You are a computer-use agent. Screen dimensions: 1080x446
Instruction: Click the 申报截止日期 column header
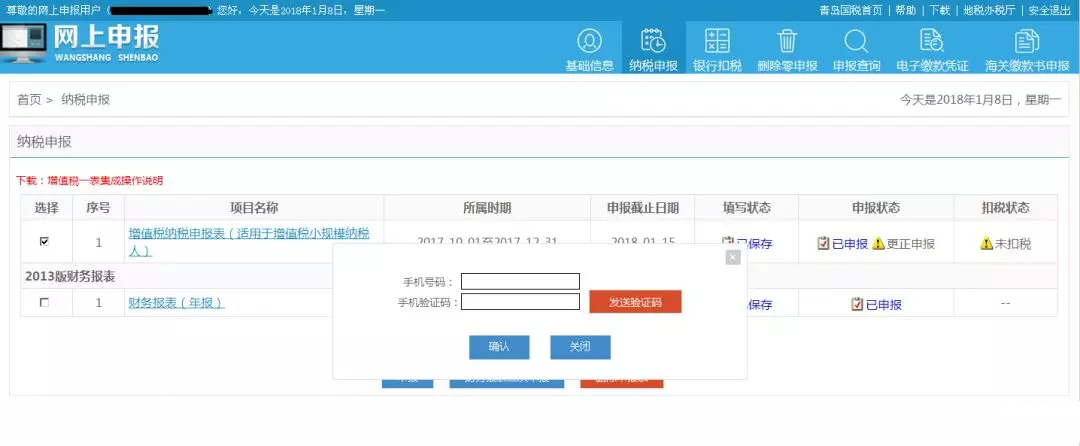pos(643,207)
